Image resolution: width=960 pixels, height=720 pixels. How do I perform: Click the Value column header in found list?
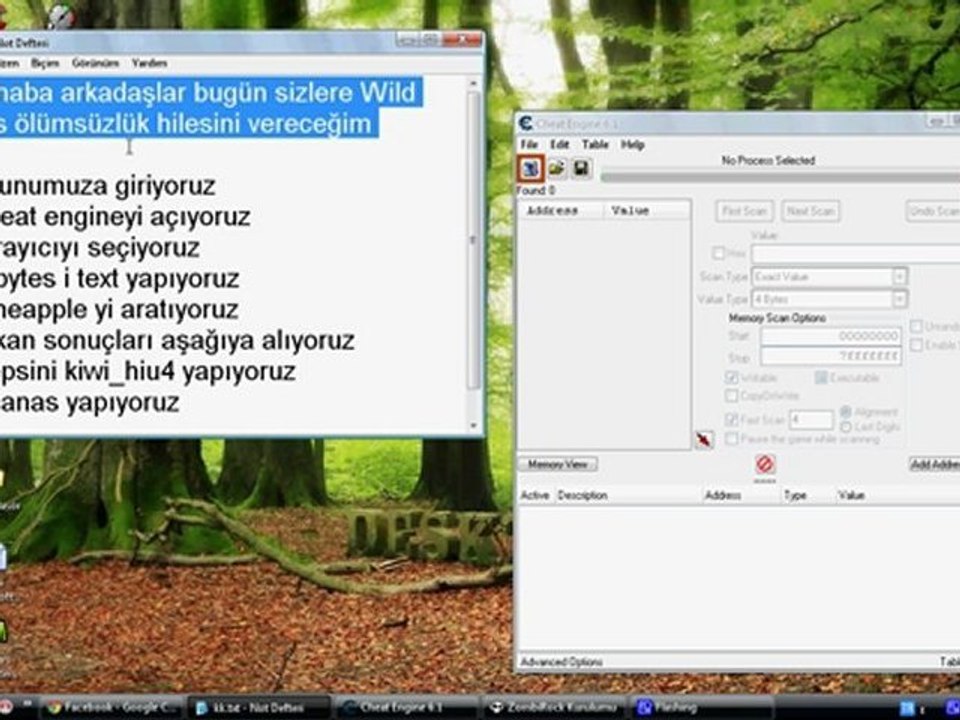pos(647,211)
